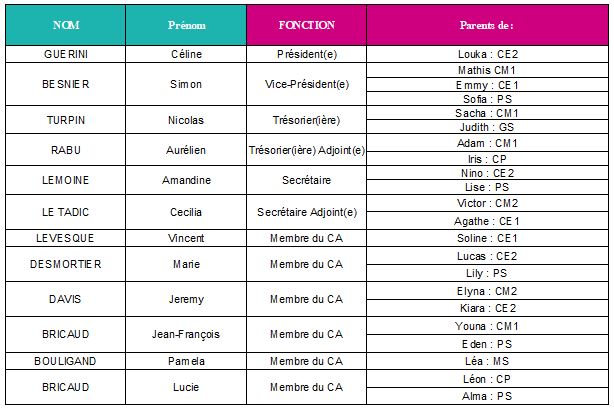Click the BOULIGAND surname cell
Screen dimensions: 614x410
coord(66,360)
